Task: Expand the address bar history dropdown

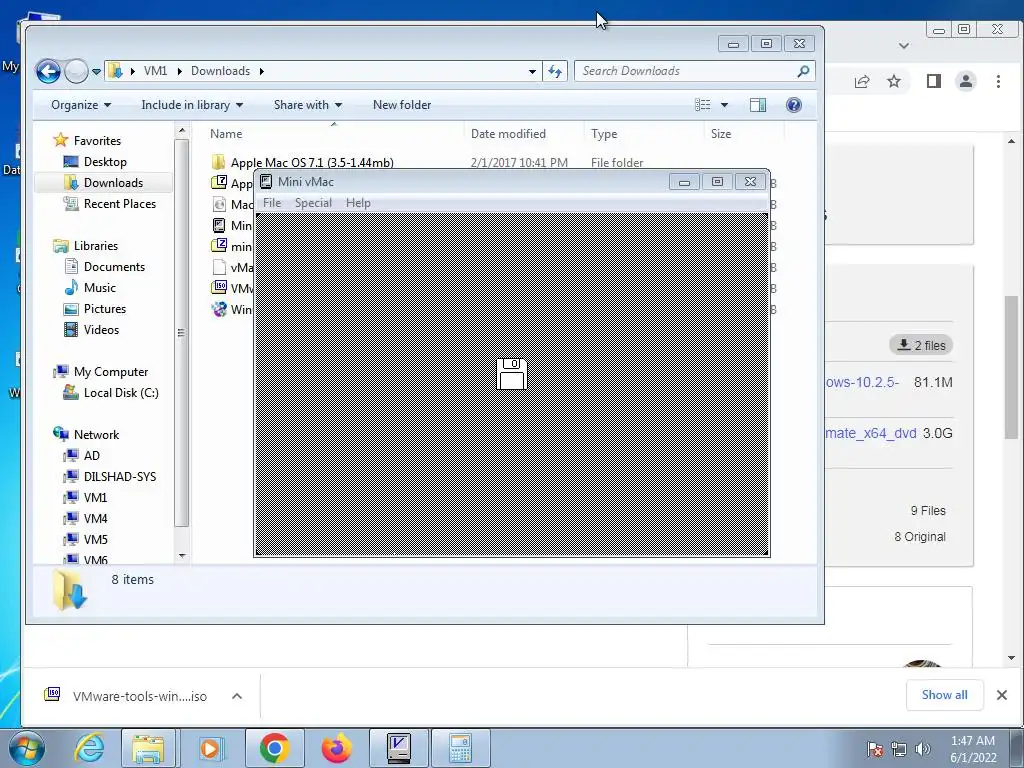Action: click(x=532, y=71)
